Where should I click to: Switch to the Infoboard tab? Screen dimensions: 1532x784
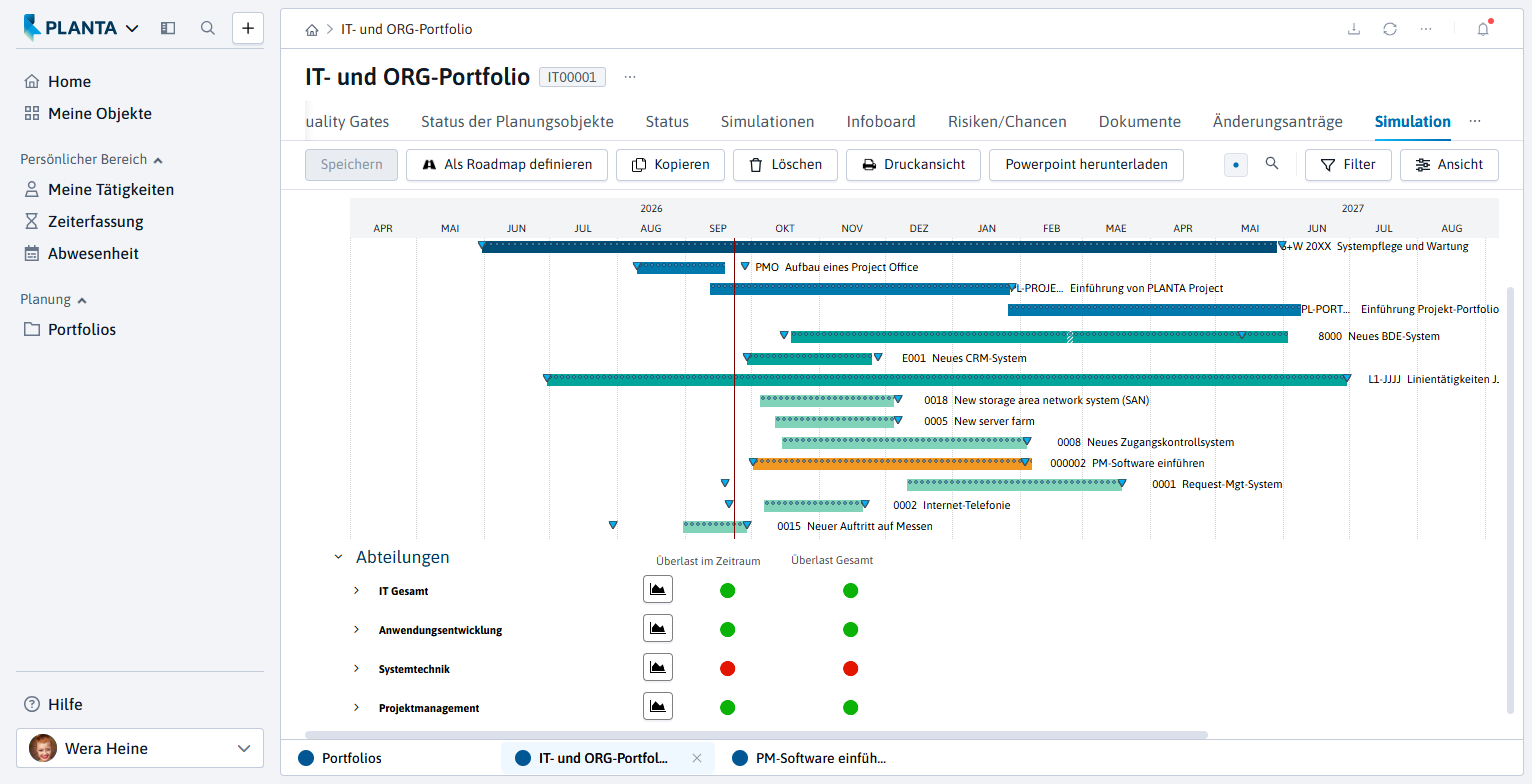[x=881, y=122]
